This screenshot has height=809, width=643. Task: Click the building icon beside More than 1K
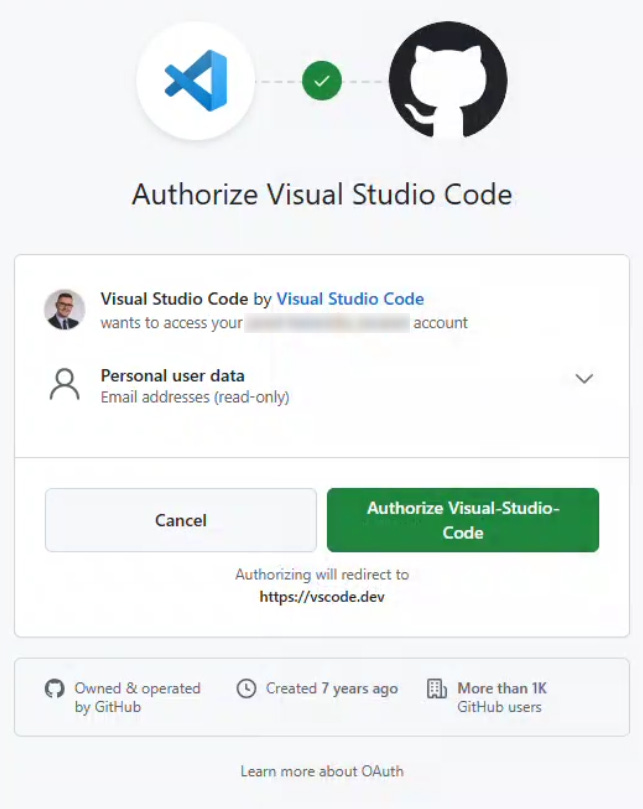click(437, 688)
